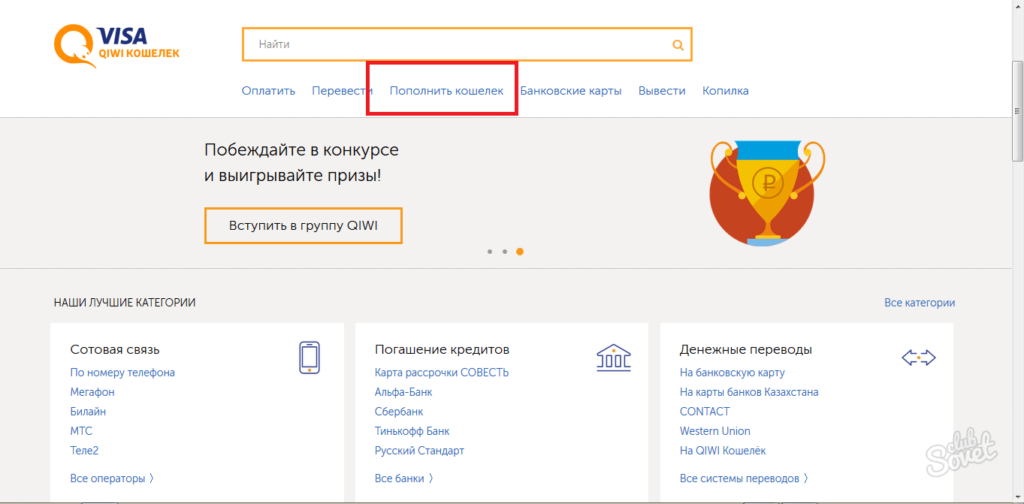Click the smartphone icon in Сотовая связь card
The width and height of the screenshot is (1024, 504).
[x=309, y=357]
